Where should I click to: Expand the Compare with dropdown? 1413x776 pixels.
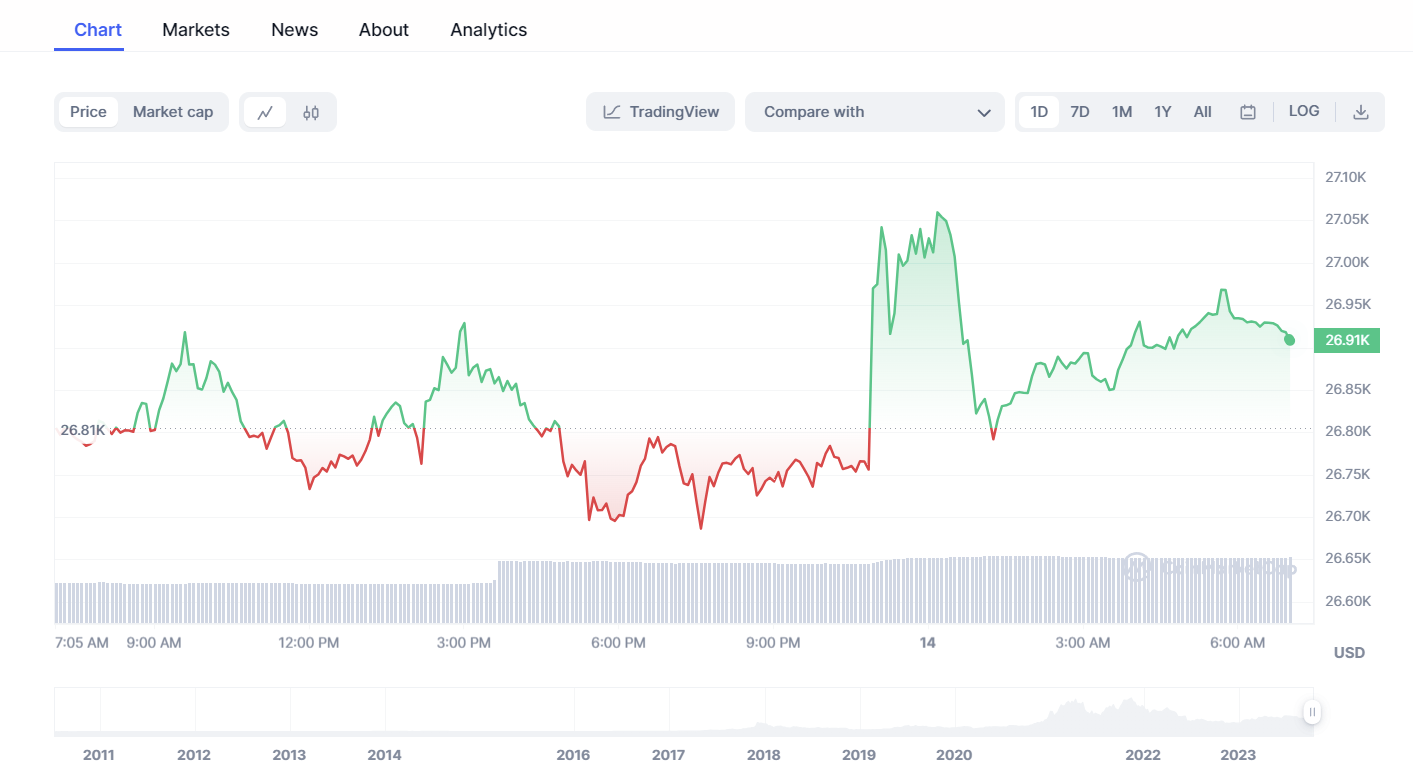(x=875, y=112)
